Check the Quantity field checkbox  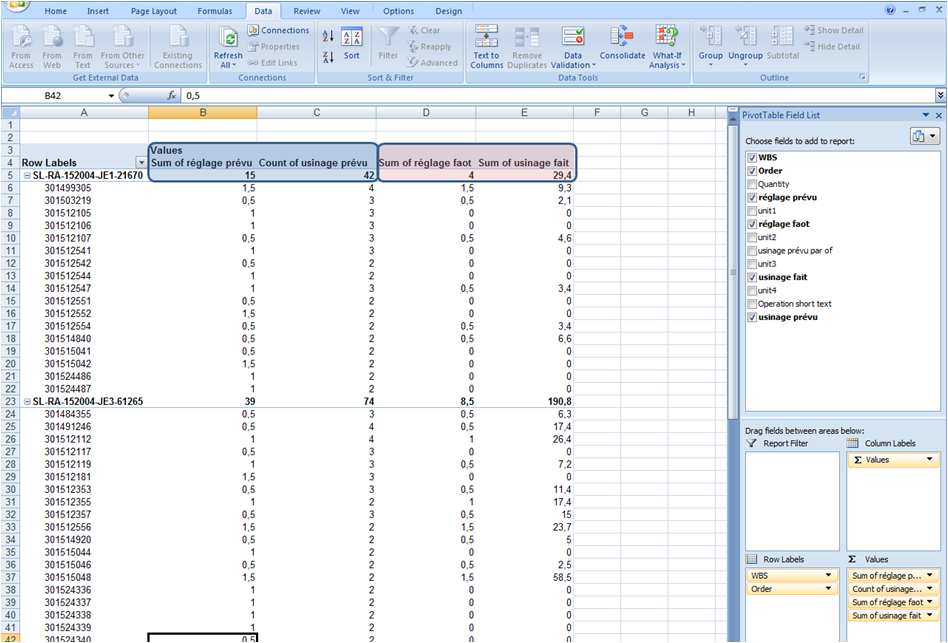(752, 184)
